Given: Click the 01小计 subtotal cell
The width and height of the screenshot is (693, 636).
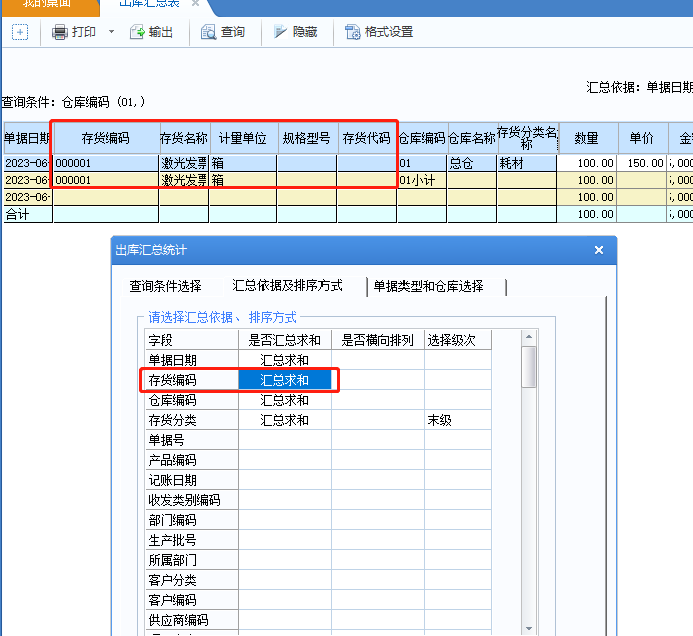Looking at the screenshot, I should pyautogui.click(x=422, y=180).
